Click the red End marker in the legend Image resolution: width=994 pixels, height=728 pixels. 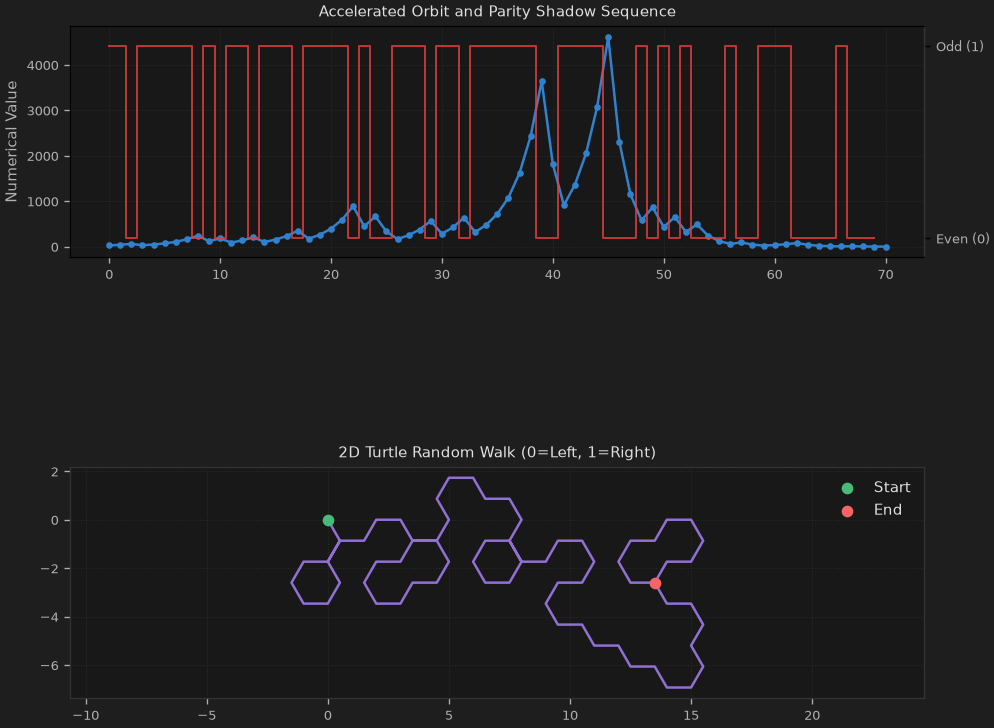click(x=847, y=511)
